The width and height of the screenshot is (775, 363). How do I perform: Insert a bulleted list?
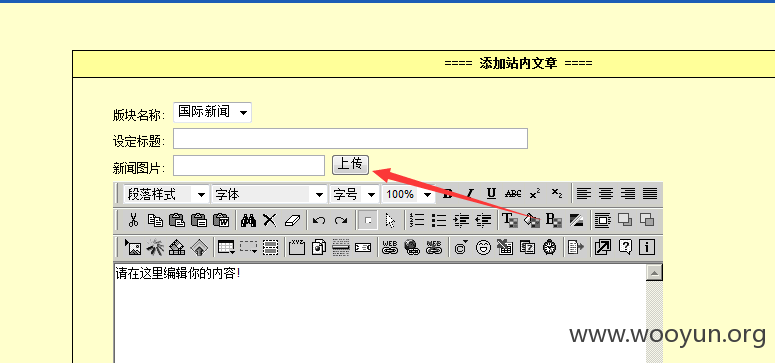[x=439, y=220]
